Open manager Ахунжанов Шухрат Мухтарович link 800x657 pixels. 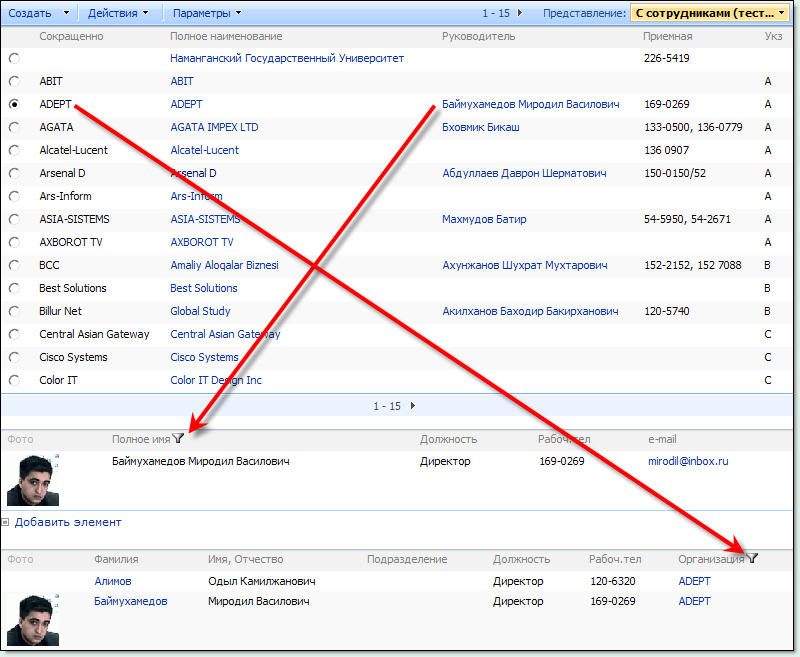[525, 265]
